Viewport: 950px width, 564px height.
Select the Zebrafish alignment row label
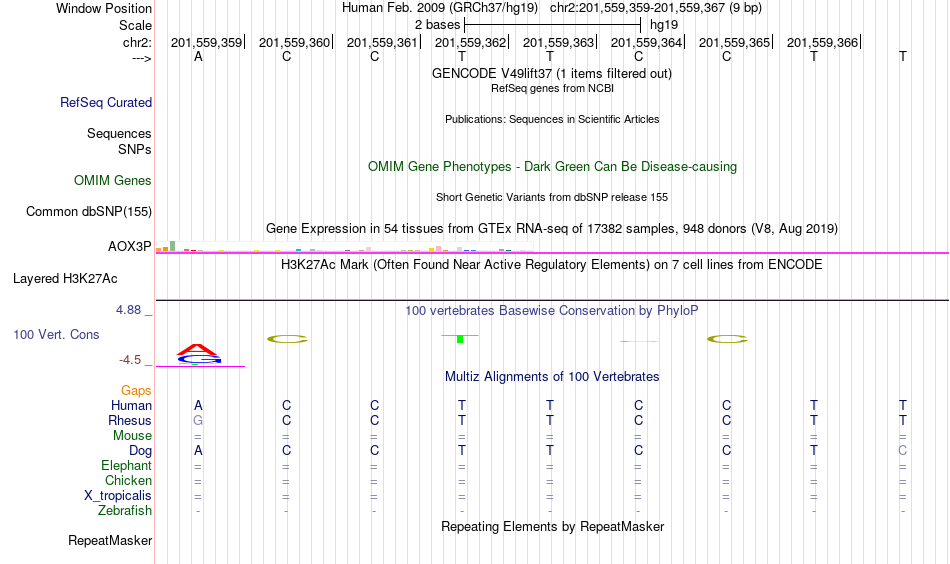(125, 510)
